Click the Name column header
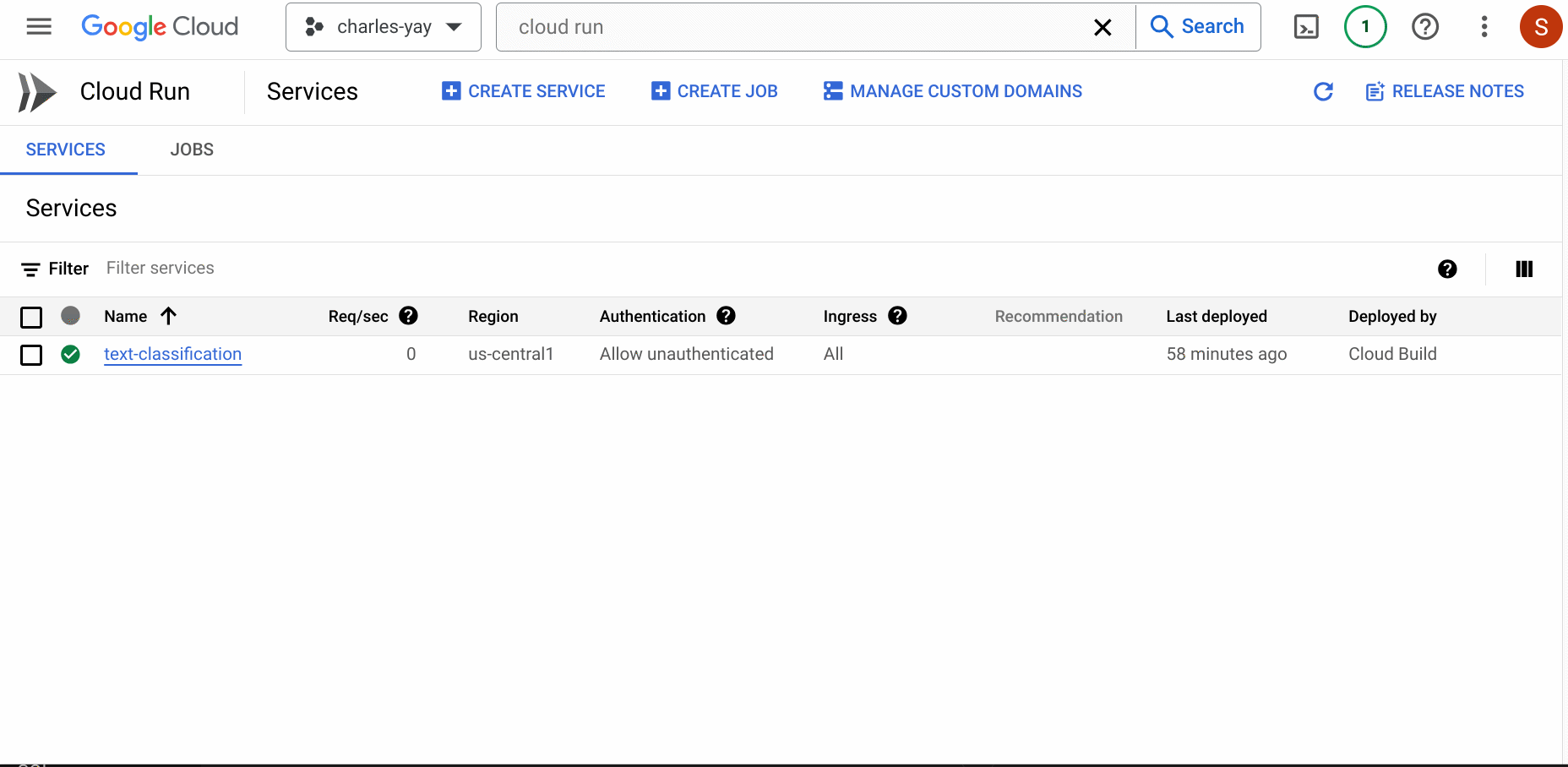Viewport: 1568px width, 767px height. click(126, 317)
